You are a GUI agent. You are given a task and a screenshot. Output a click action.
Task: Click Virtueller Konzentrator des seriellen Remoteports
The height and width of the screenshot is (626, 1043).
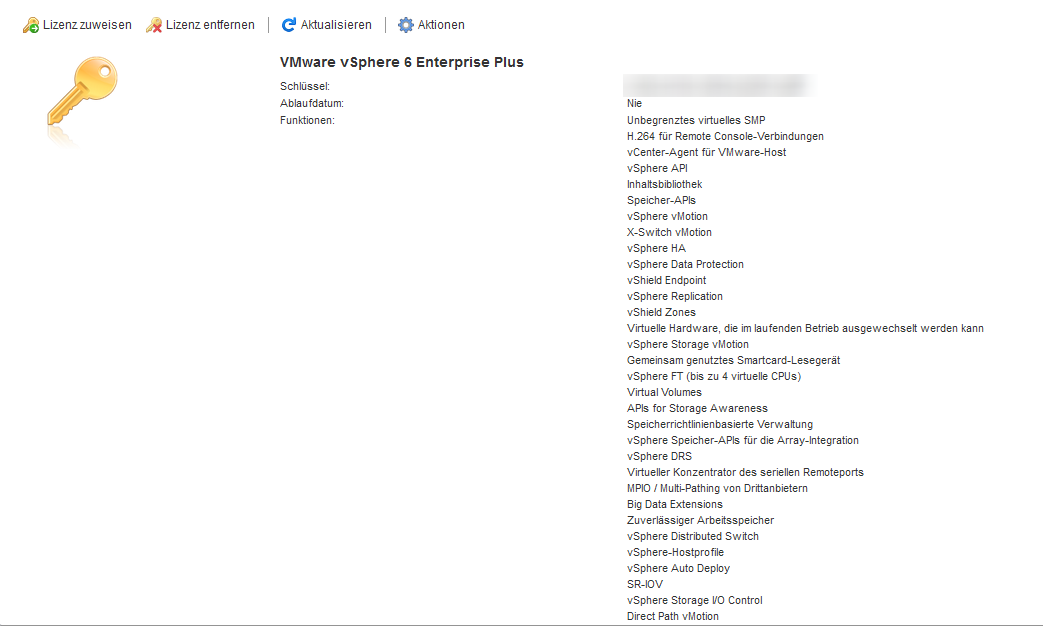click(x=745, y=472)
